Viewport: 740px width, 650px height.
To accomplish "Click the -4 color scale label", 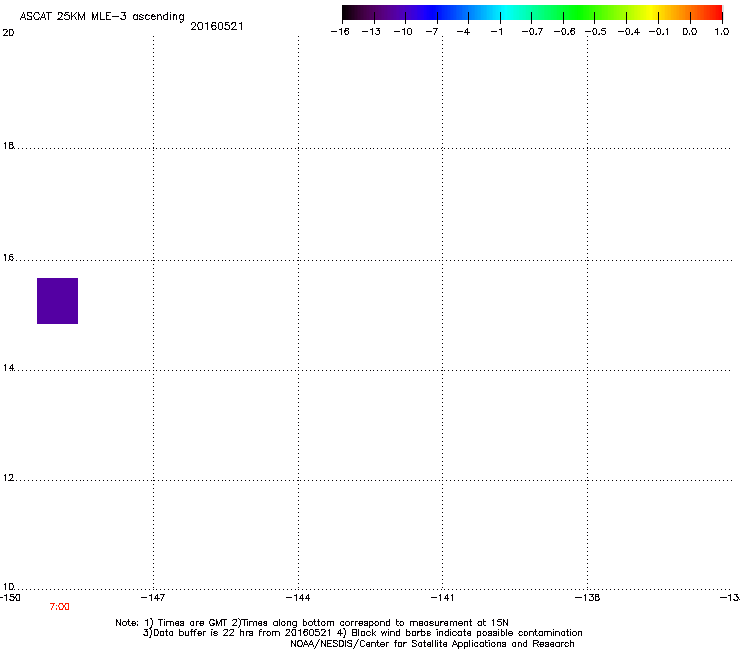I will click(463, 32).
